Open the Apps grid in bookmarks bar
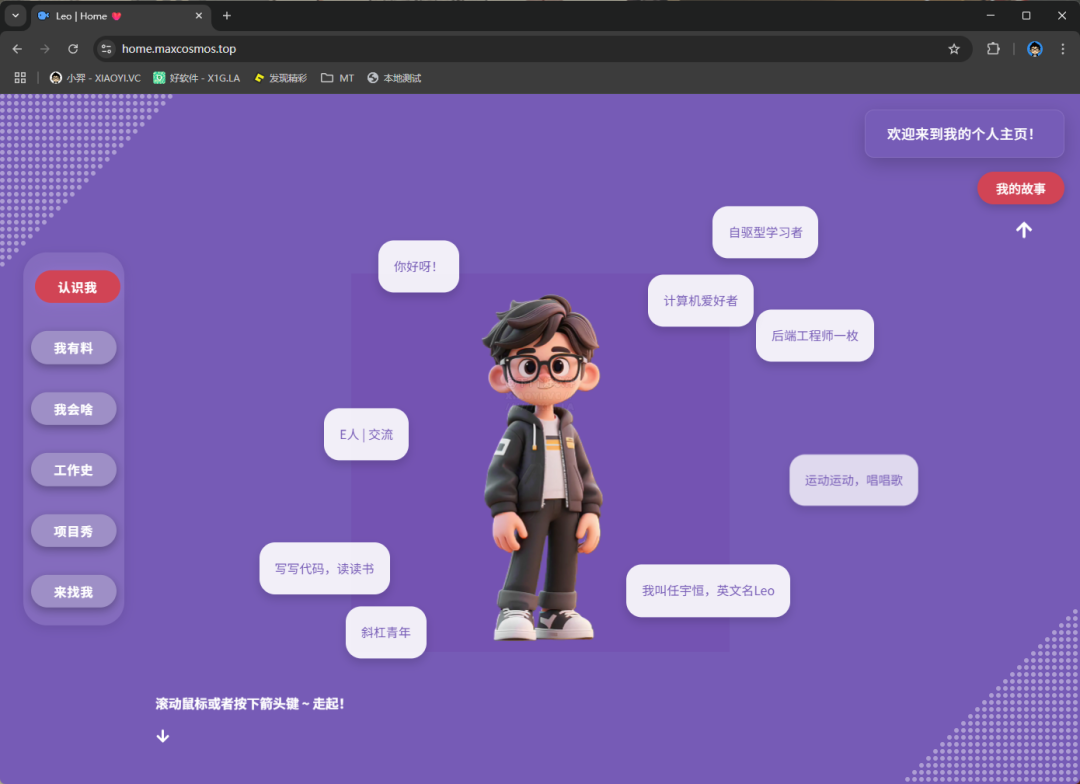The width and height of the screenshot is (1080, 784). (20, 78)
